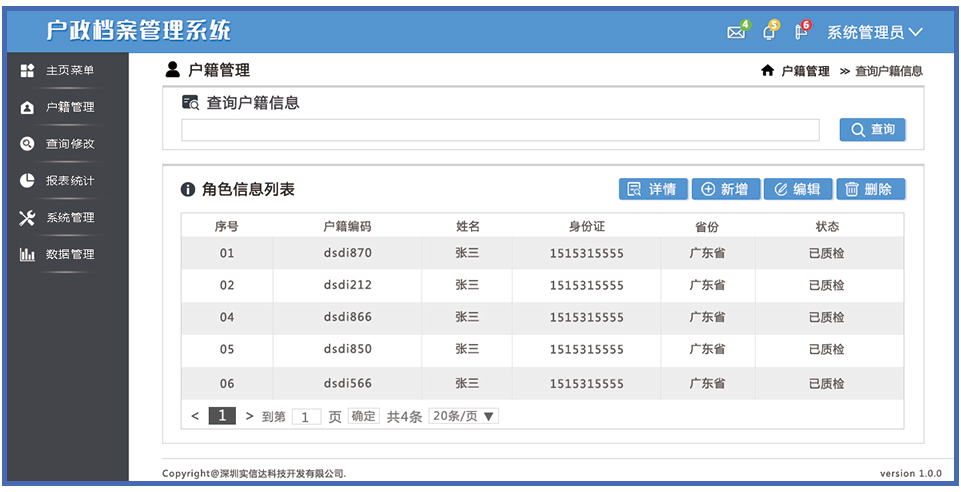Click 序号 cell 04
The width and height of the screenshot is (961, 492).
(x=227, y=317)
